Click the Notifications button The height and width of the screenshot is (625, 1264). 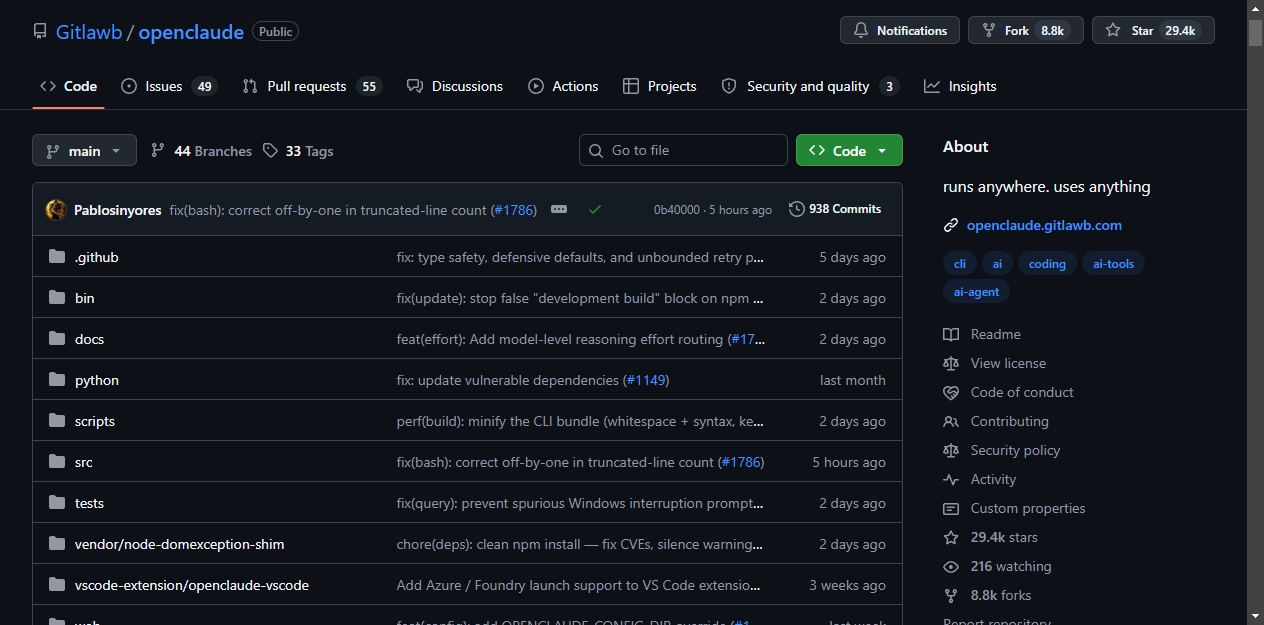(900, 31)
